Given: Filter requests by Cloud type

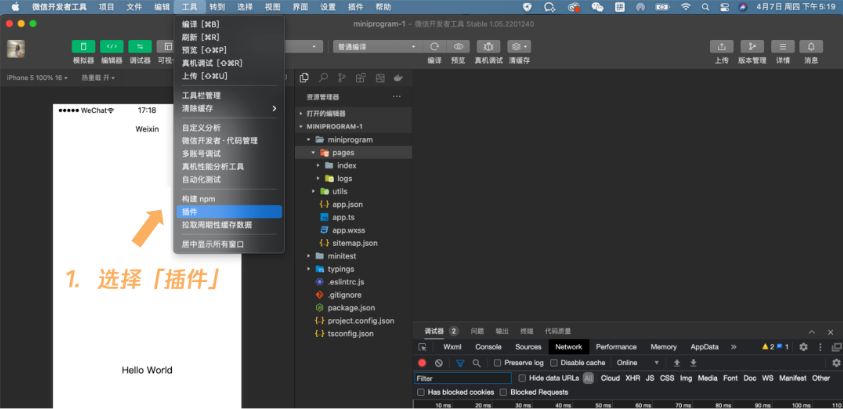Looking at the screenshot, I should (610, 378).
